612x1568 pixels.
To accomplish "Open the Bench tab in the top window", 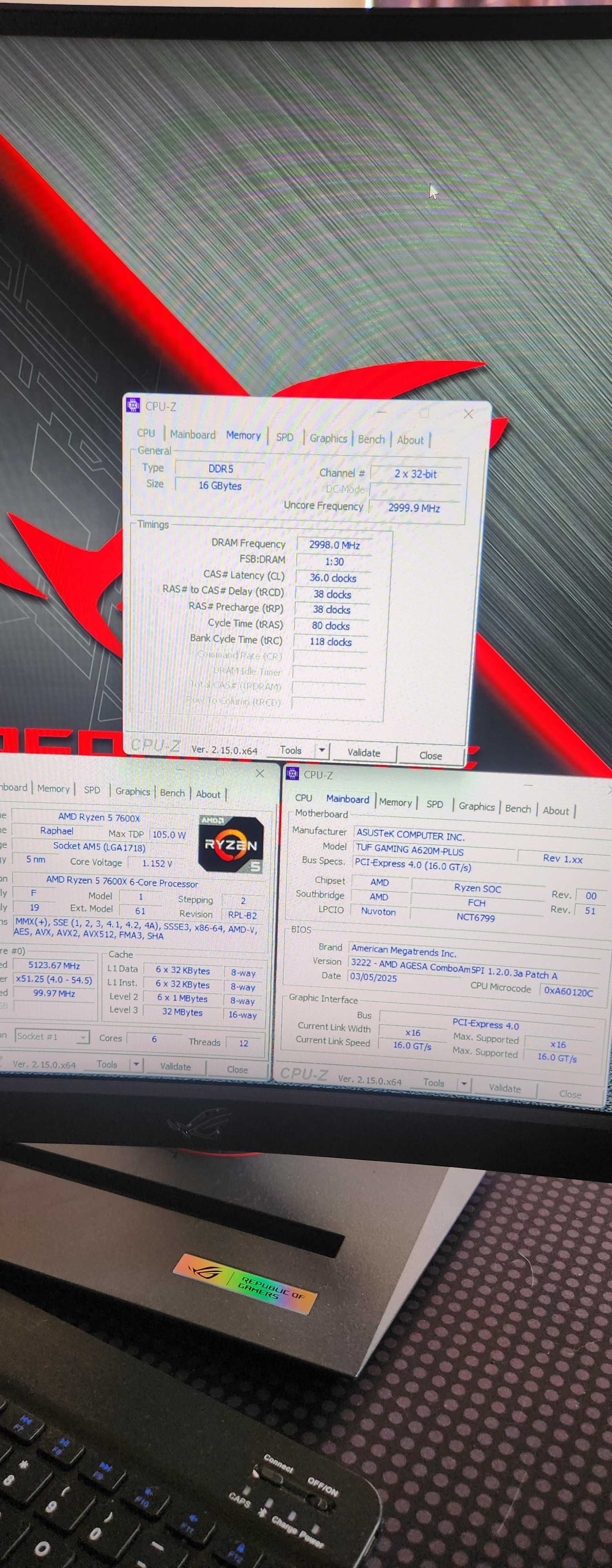I will pyautogui.click(x=371, y=439).
